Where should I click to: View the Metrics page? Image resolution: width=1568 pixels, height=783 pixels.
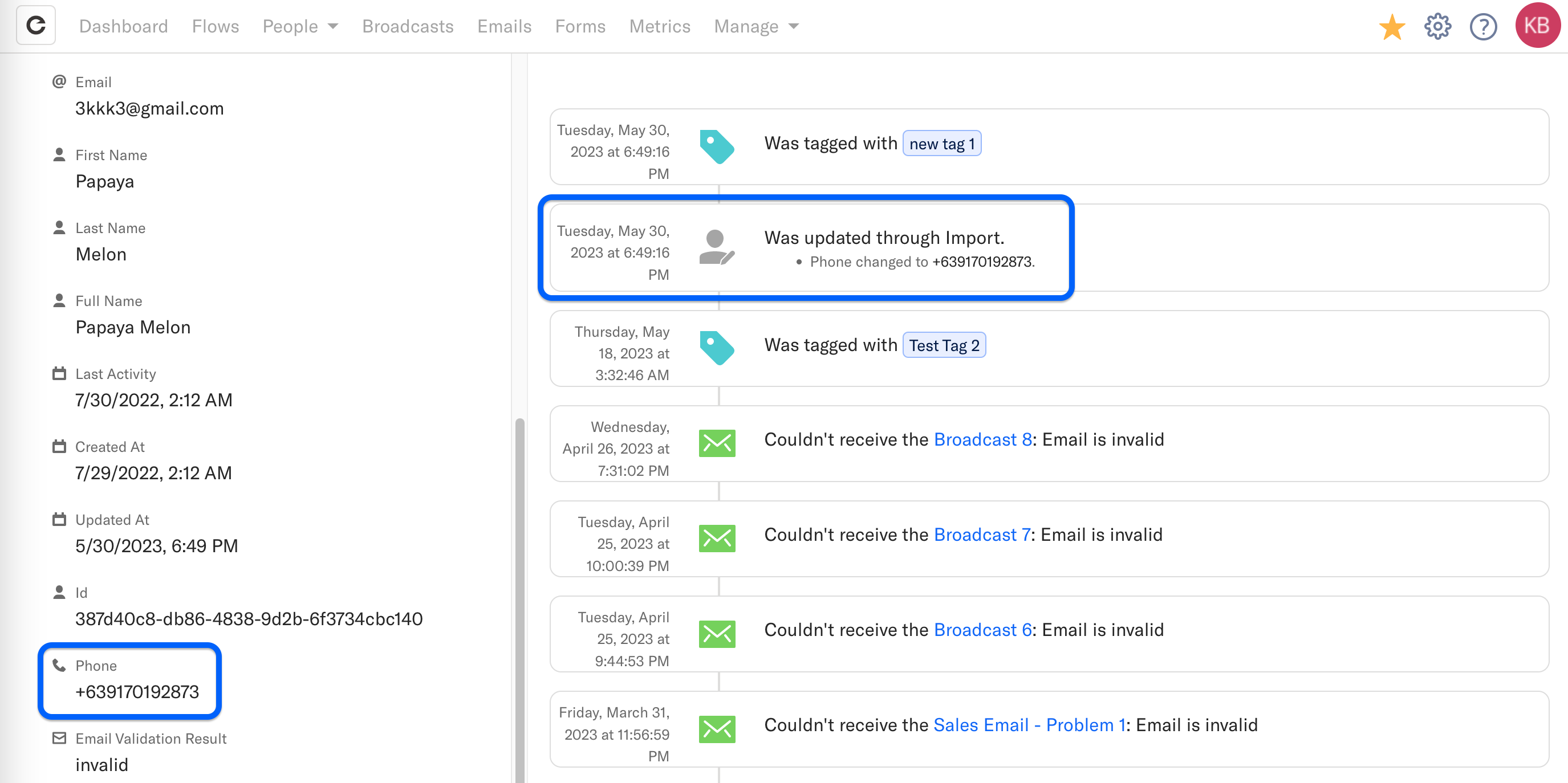660,26
